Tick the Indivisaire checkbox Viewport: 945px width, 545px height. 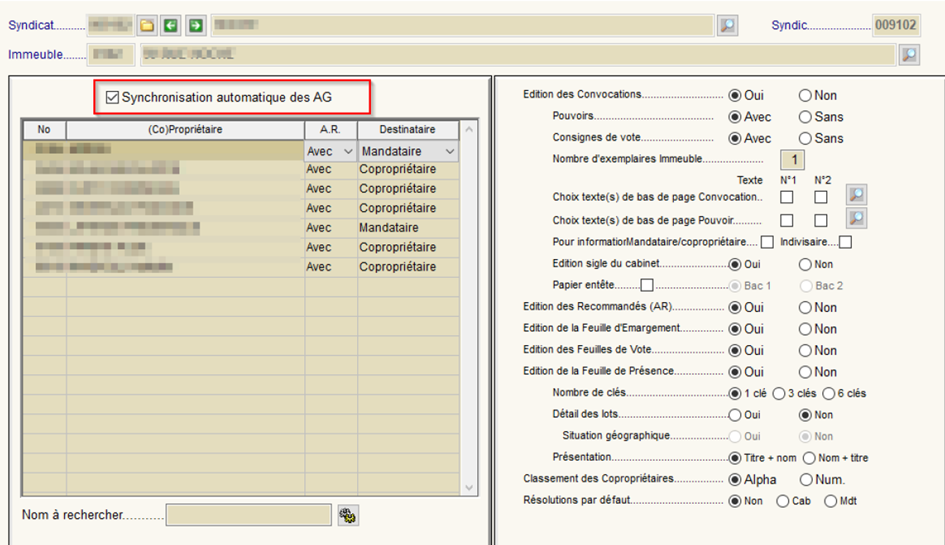click(x=845, y=242)
